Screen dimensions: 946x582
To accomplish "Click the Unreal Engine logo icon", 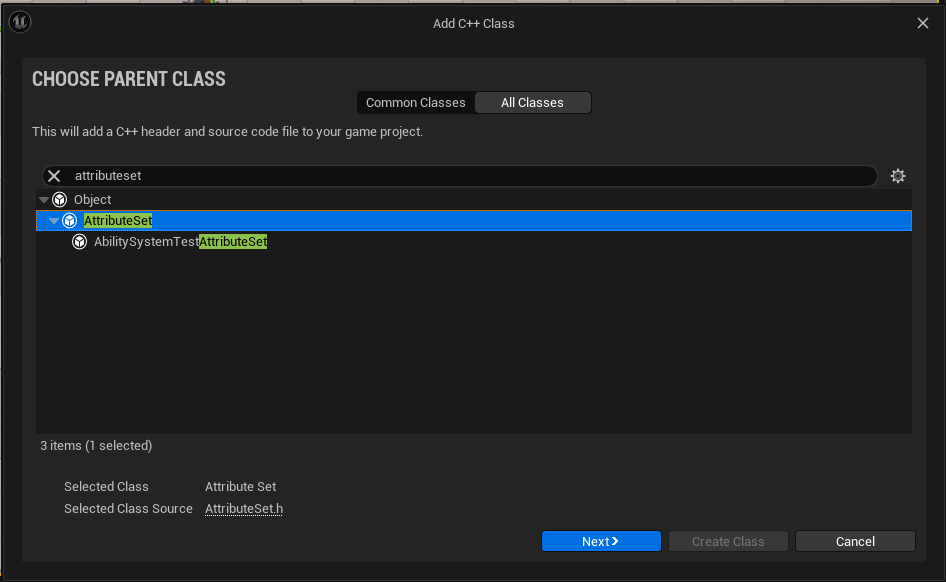I will (x=20, y=22).
